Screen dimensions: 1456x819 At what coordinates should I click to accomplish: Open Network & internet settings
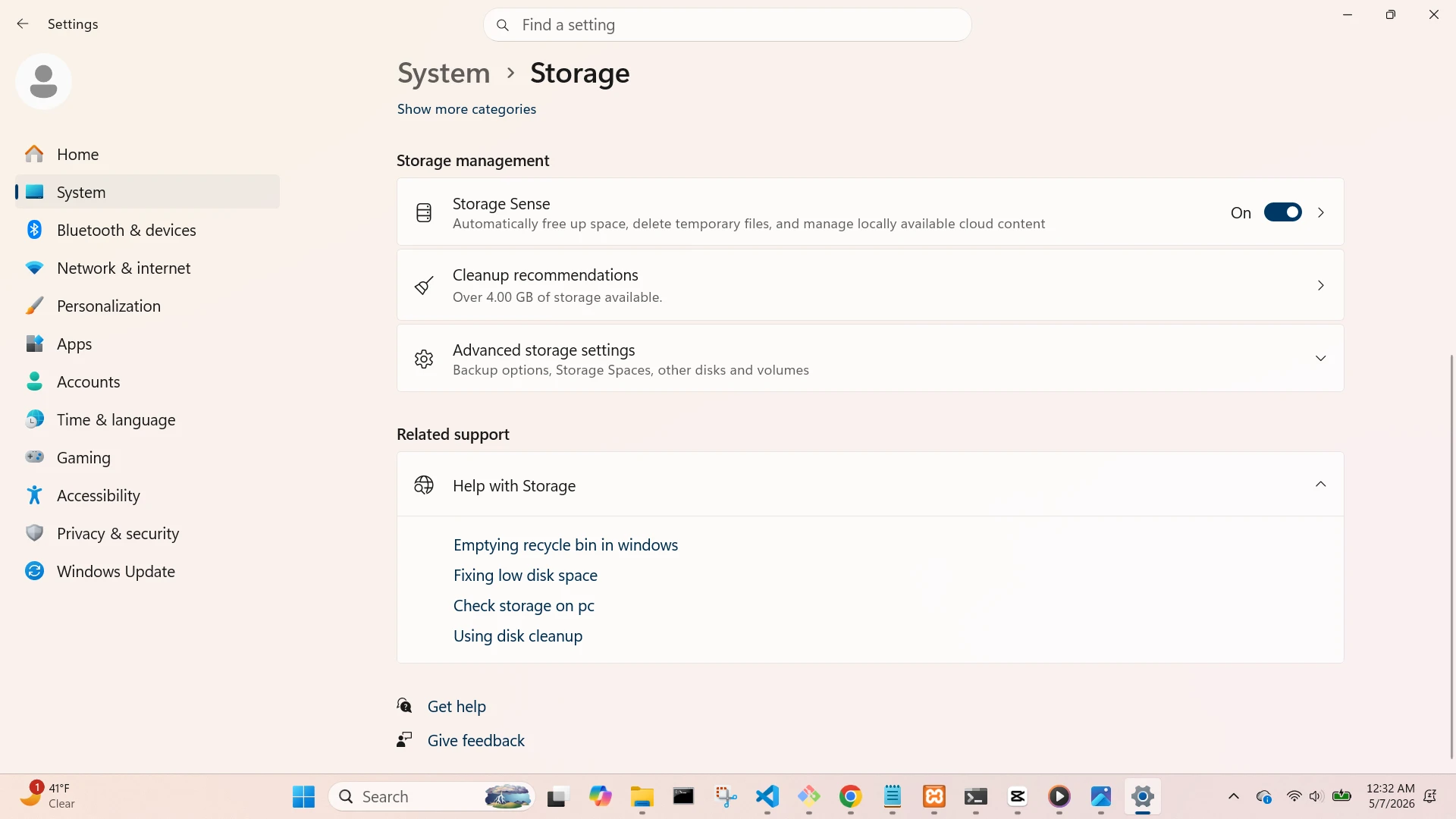(147, 268)
